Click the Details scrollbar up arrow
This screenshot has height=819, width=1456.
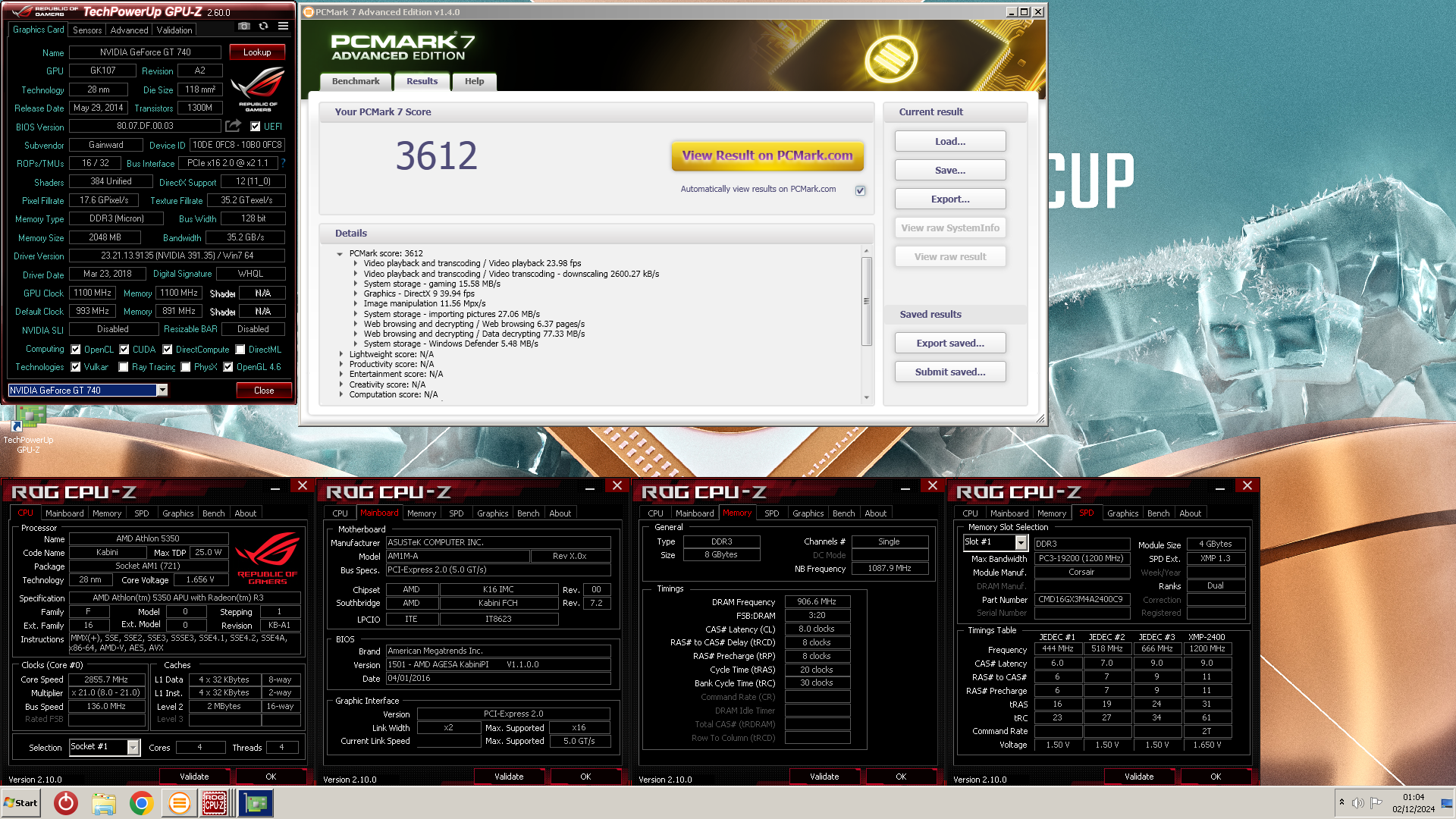pos(866,251)
